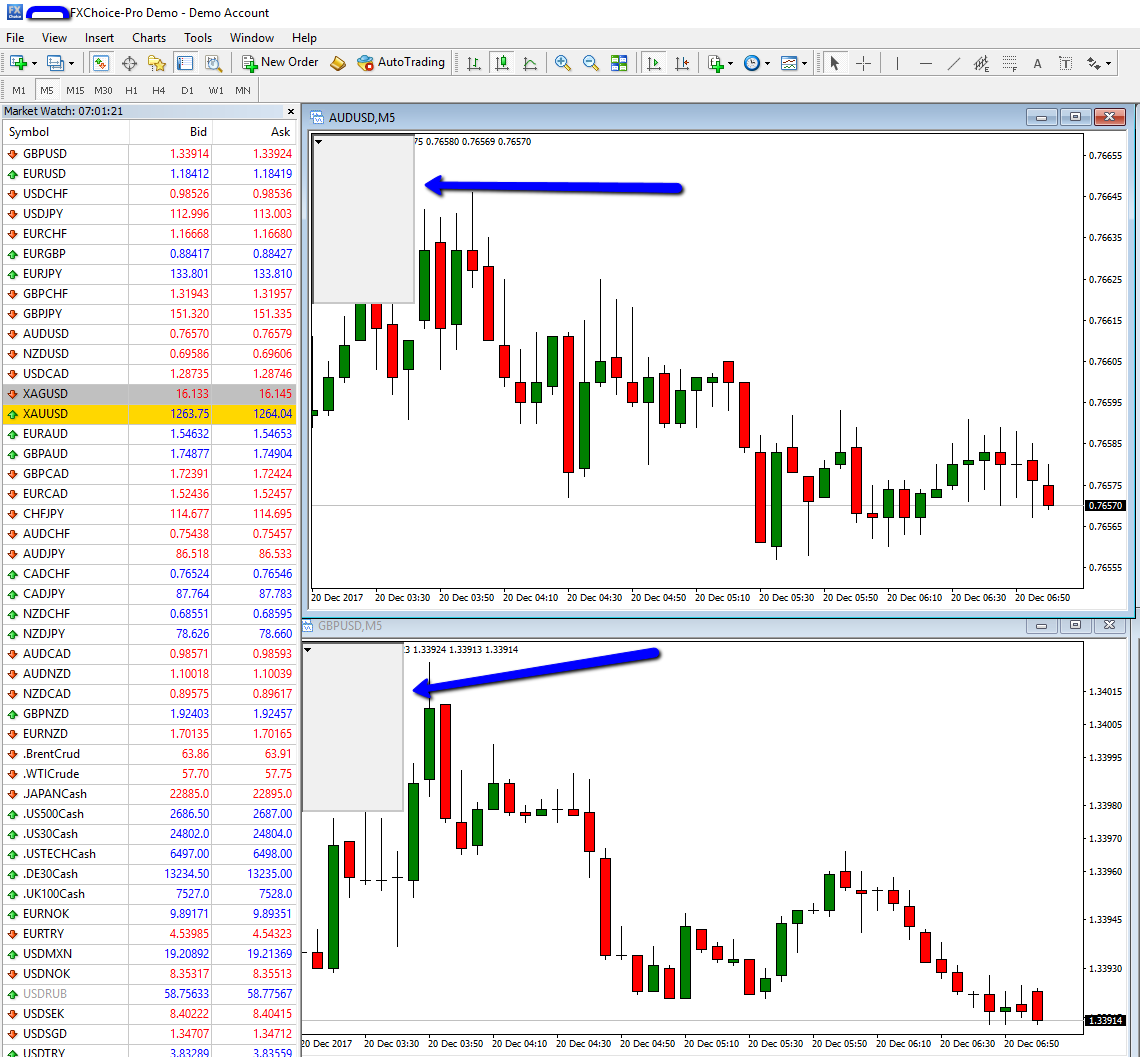The height and width of the screenshot is (1057, 1140).
Task: Open the Templates icon
Action: (x=789, y=63)
